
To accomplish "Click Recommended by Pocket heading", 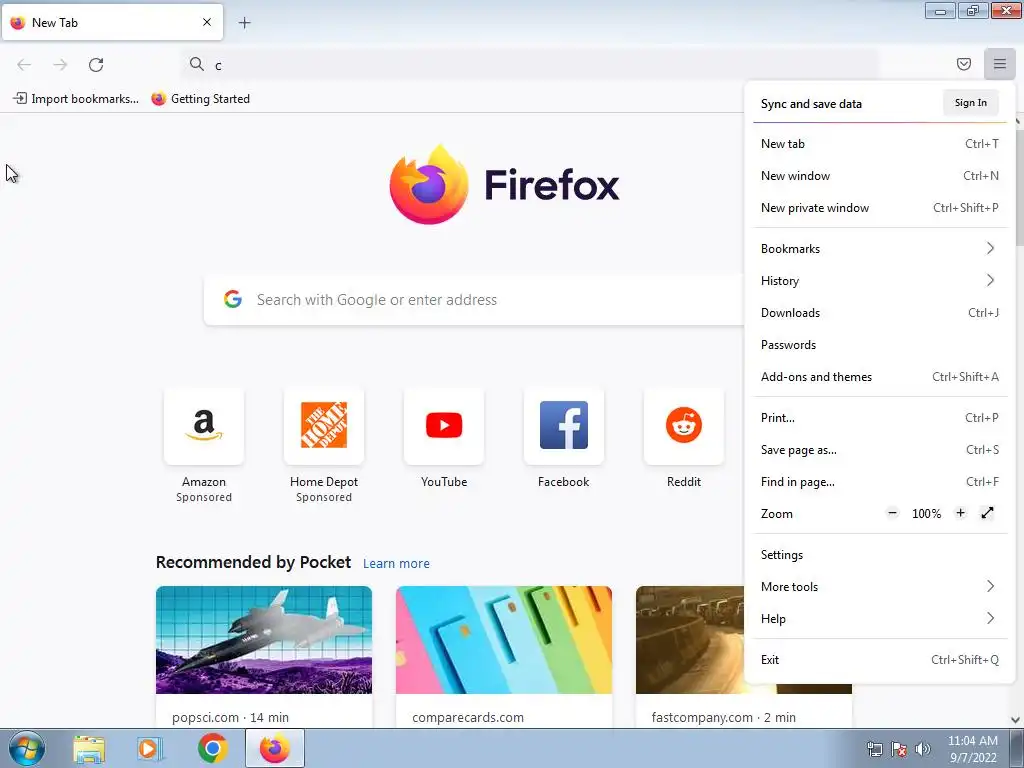I will tap(253, 562).
